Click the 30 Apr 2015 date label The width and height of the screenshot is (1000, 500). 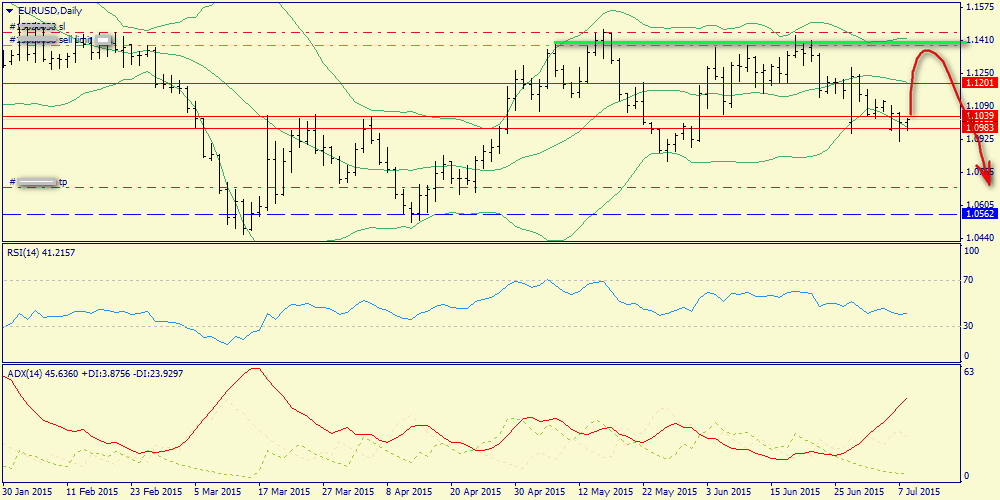coord(540,492)
